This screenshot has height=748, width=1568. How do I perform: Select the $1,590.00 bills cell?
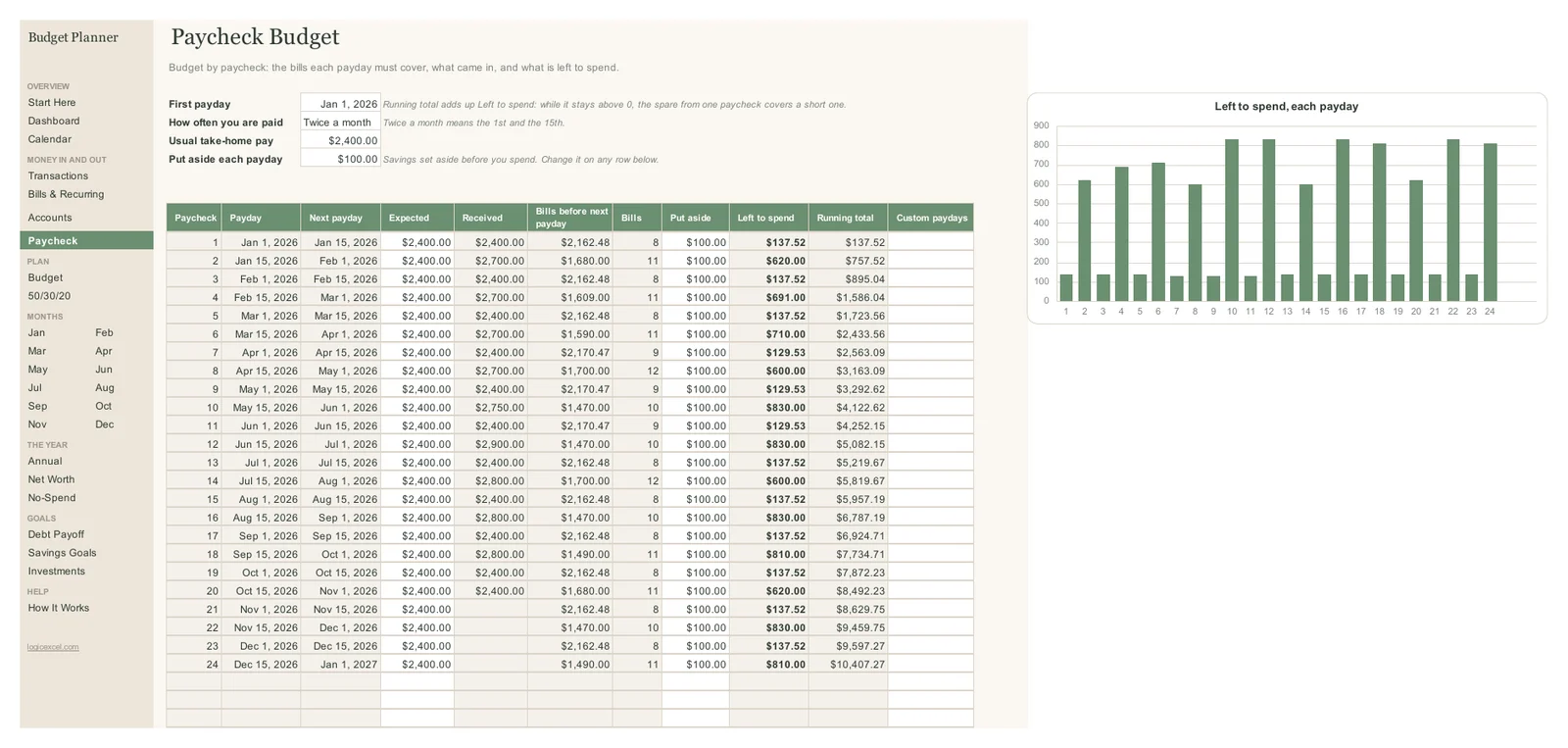(570, 334)
